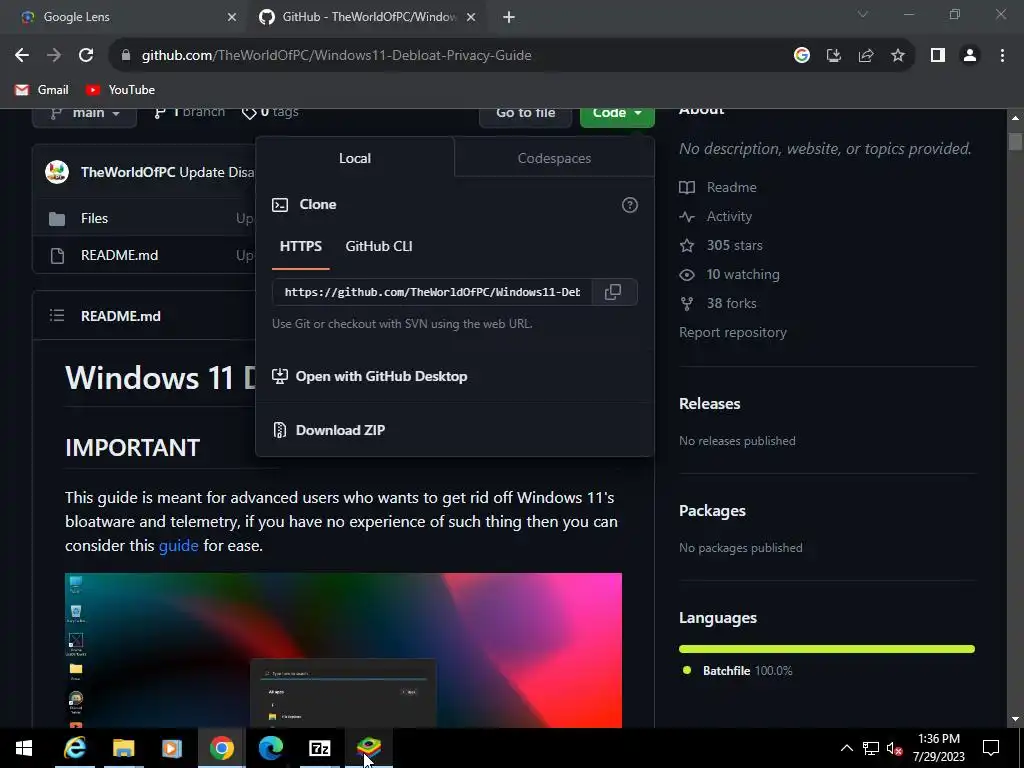Open the media player taskbar icon

point(172,748)
